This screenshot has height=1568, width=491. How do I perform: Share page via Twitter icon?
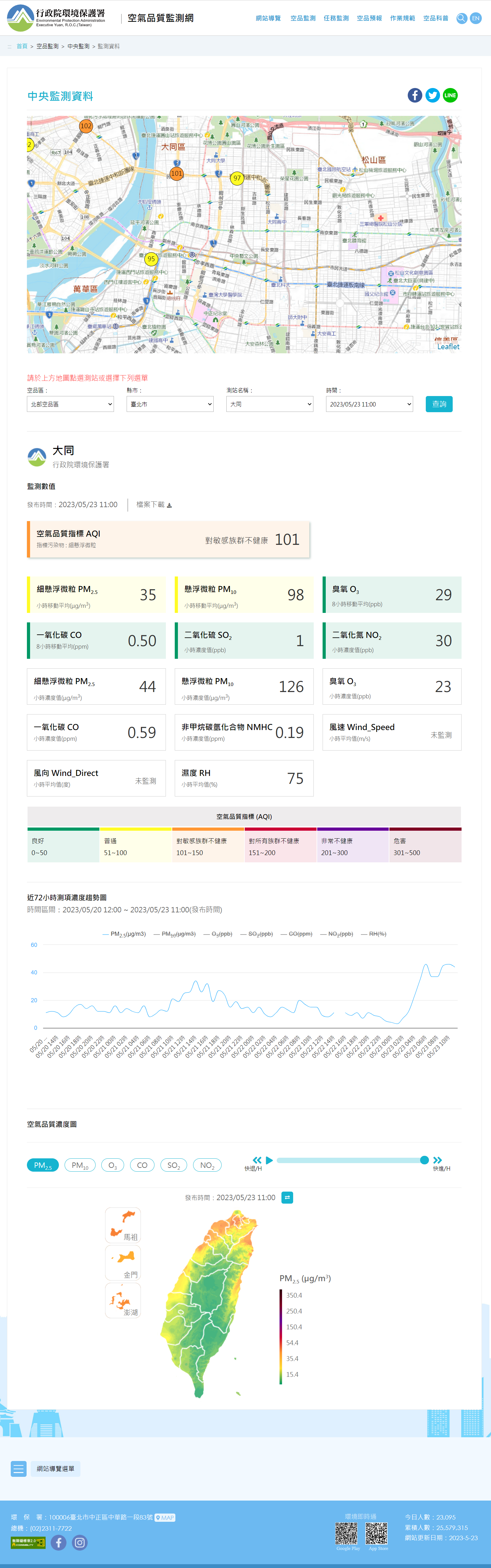(x=432, y=96)
